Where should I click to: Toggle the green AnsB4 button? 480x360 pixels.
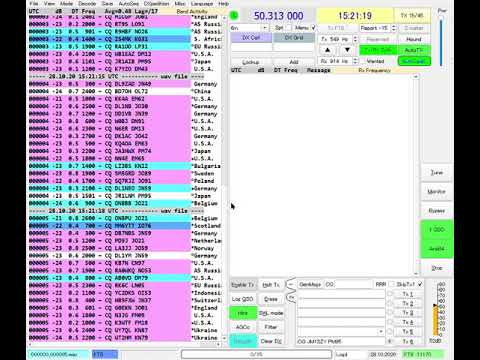point(436,249)
